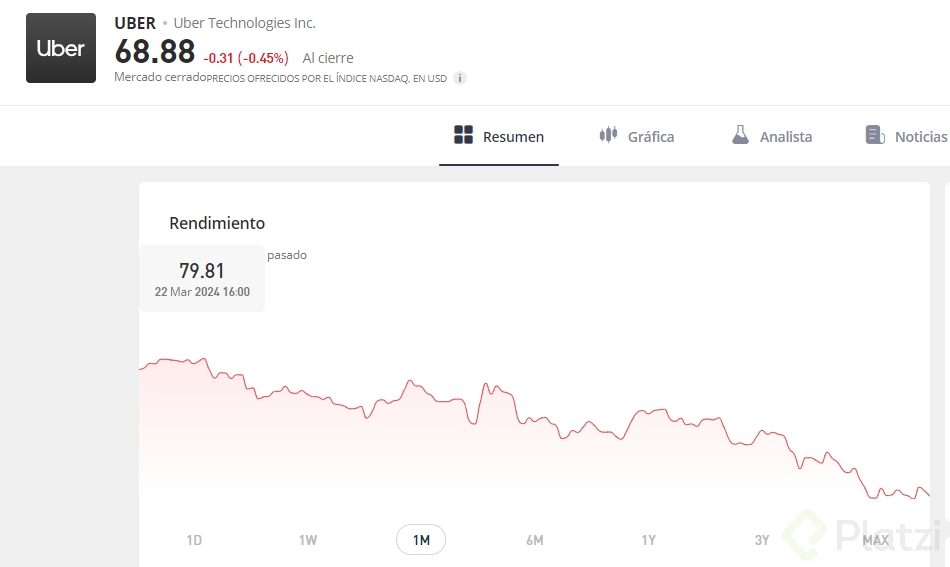Viewport: 950px width, 567px height.
Task: Click the 79.81 chart tooltip box
Action: 202,278
